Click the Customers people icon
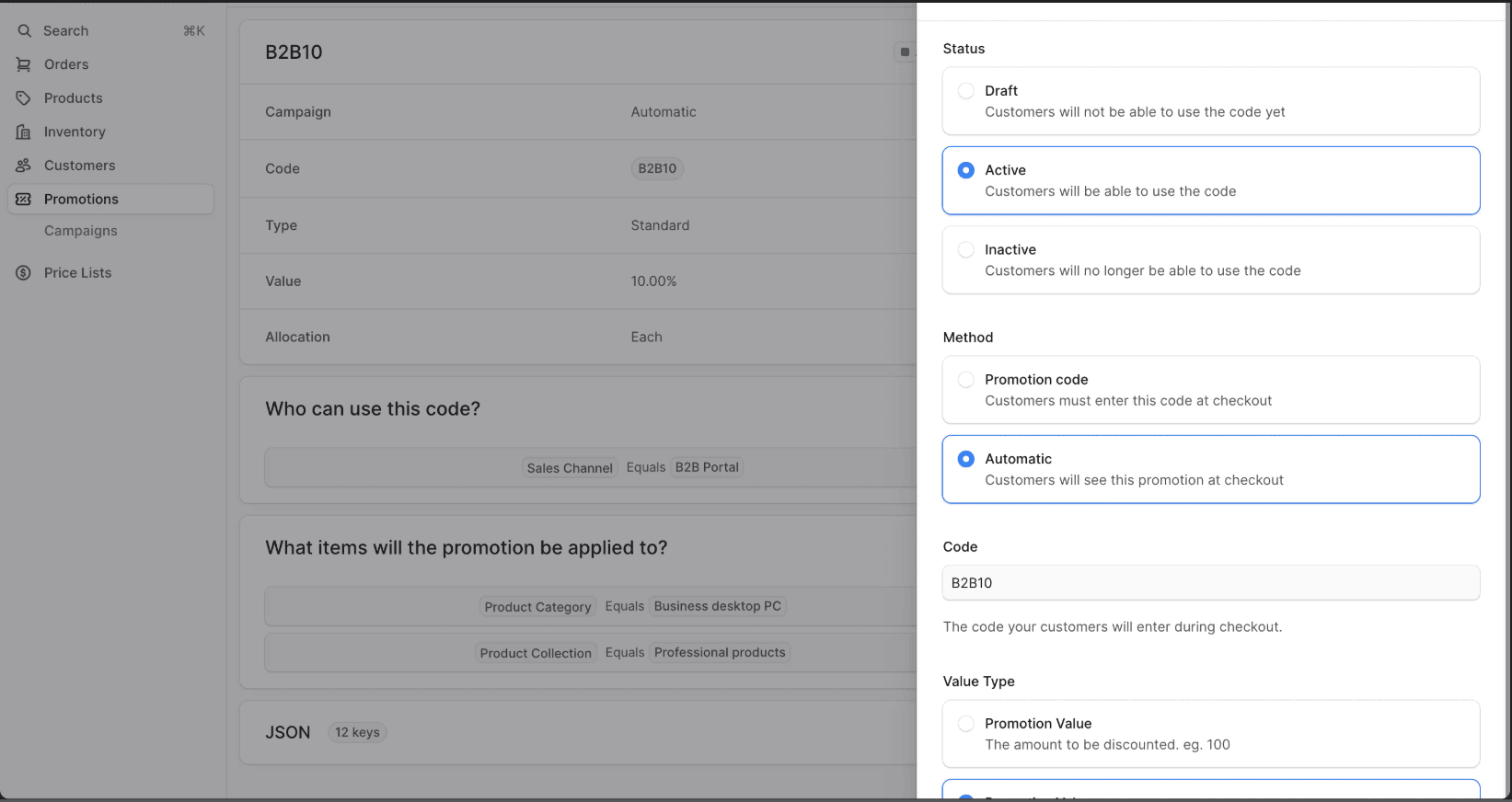Screen dimensions: 1512x802 click(x=24, y=166)
